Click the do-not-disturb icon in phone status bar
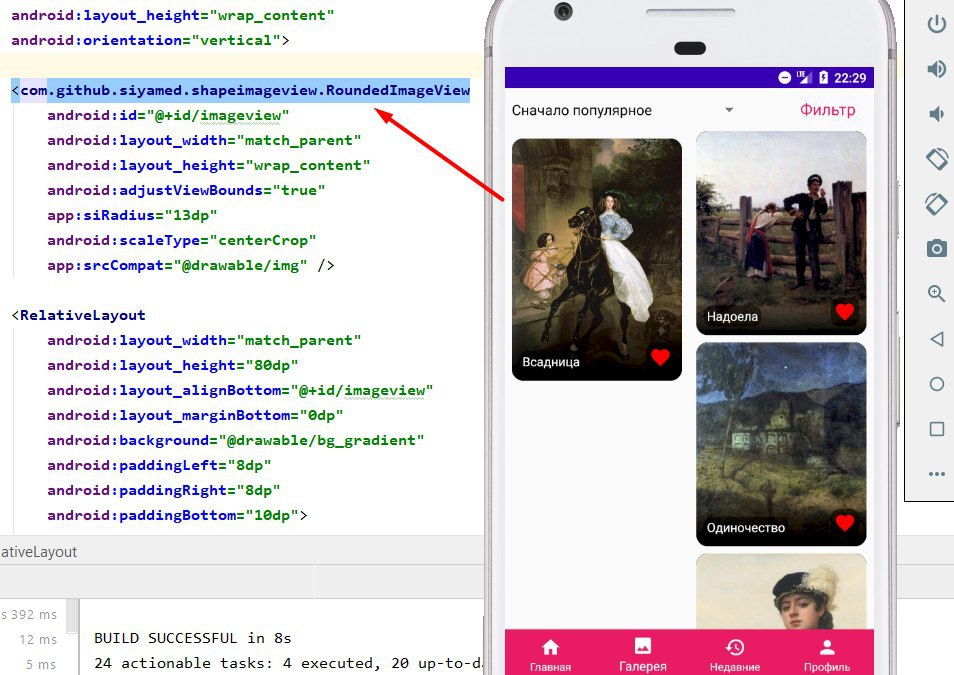954x675 pixels. [x=785, y=77]
